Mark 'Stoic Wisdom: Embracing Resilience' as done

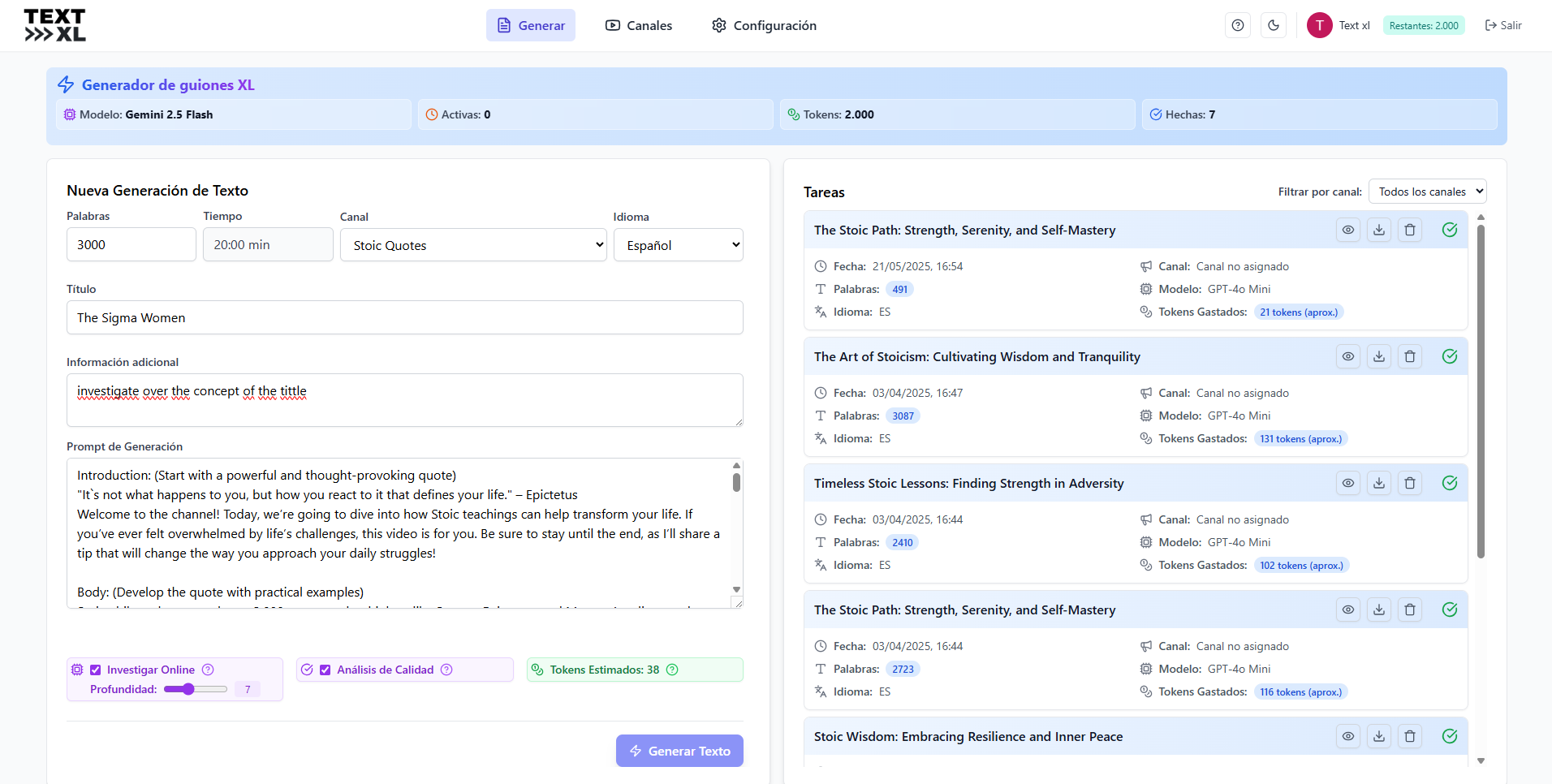1451,736
